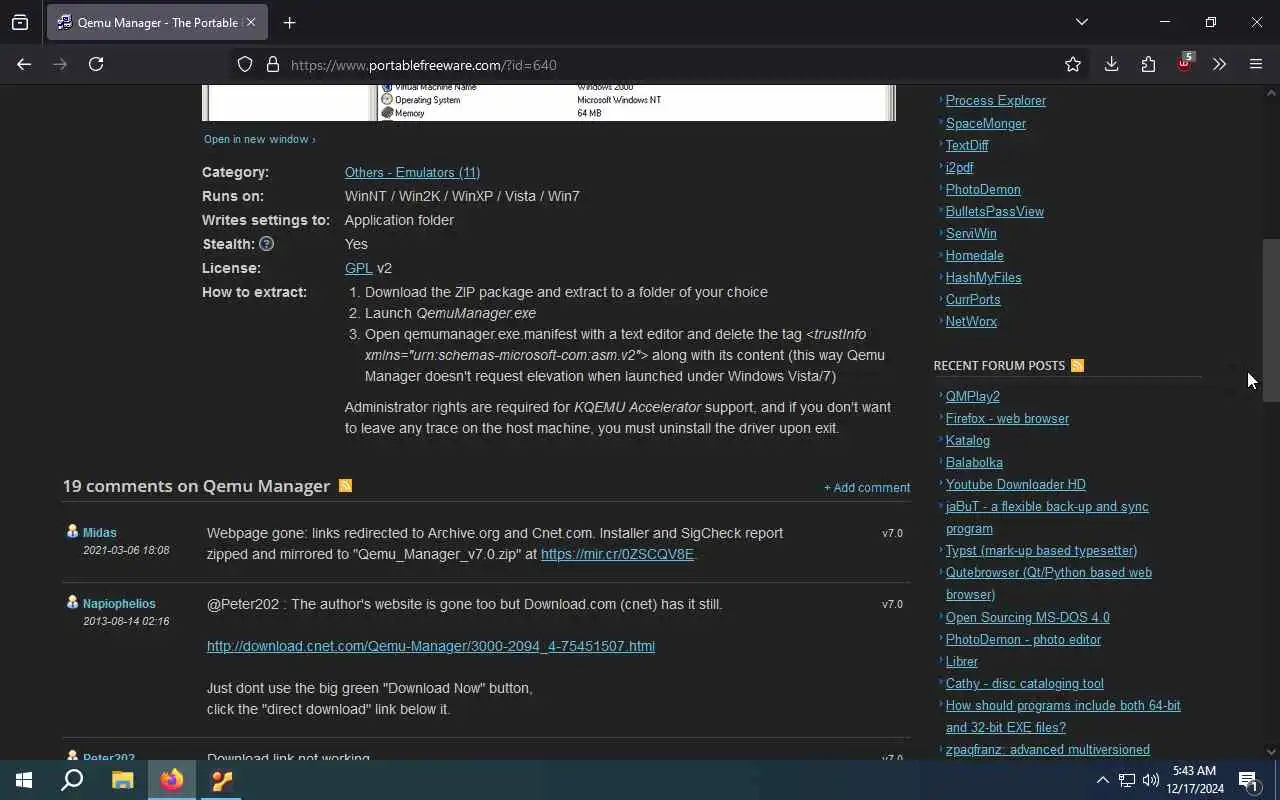Click the uBlock Origin extension icon
The width and height of the screenshot is (1280, 800).
coord(1185,63)
